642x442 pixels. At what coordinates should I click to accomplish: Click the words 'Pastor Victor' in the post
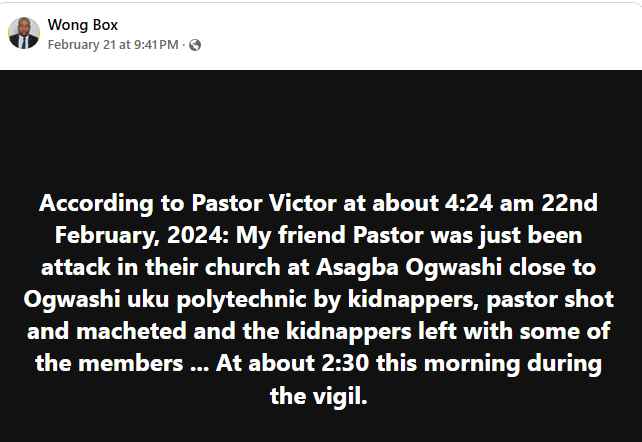coord(264,203)
